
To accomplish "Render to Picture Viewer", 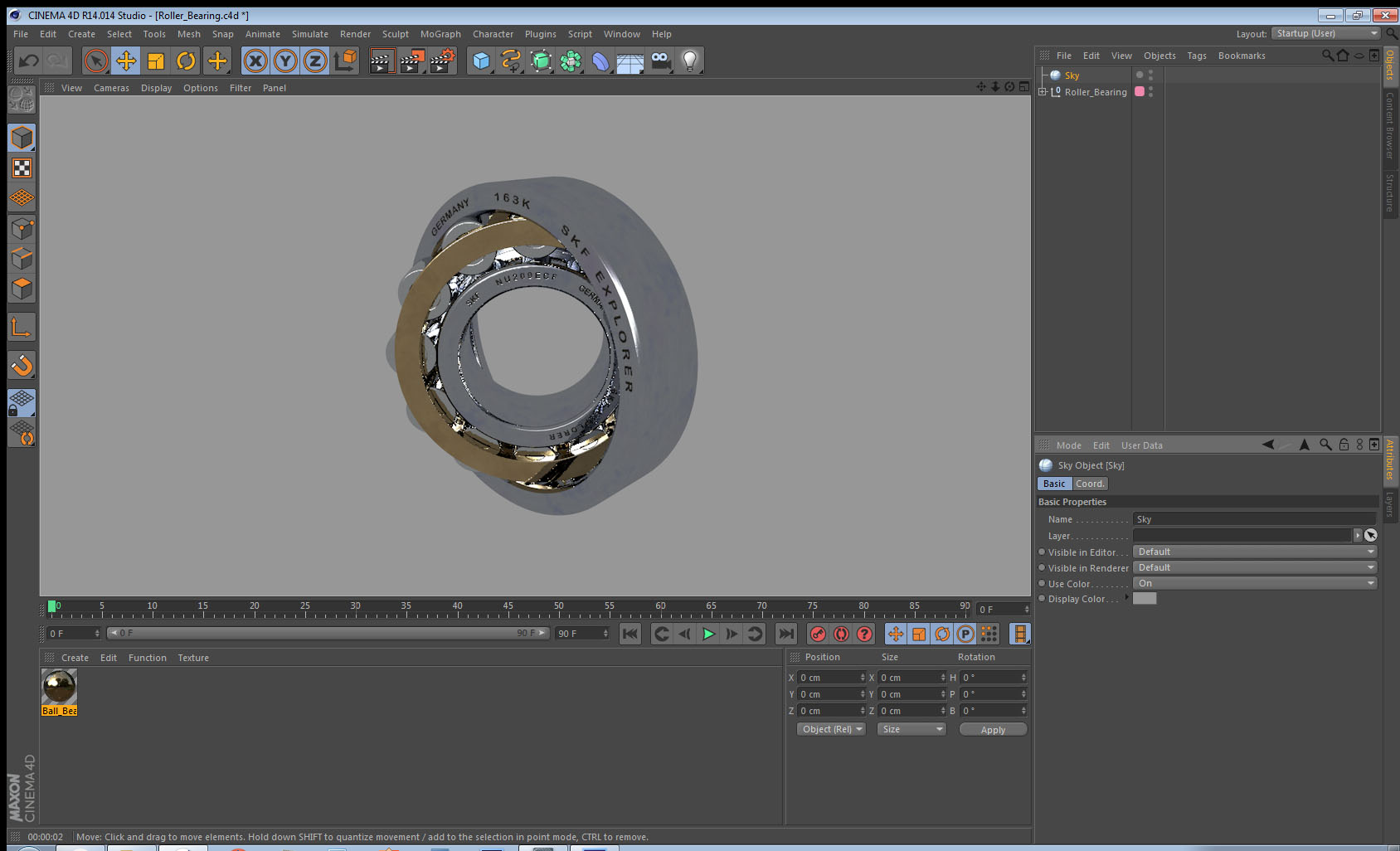I will (412, 61).
